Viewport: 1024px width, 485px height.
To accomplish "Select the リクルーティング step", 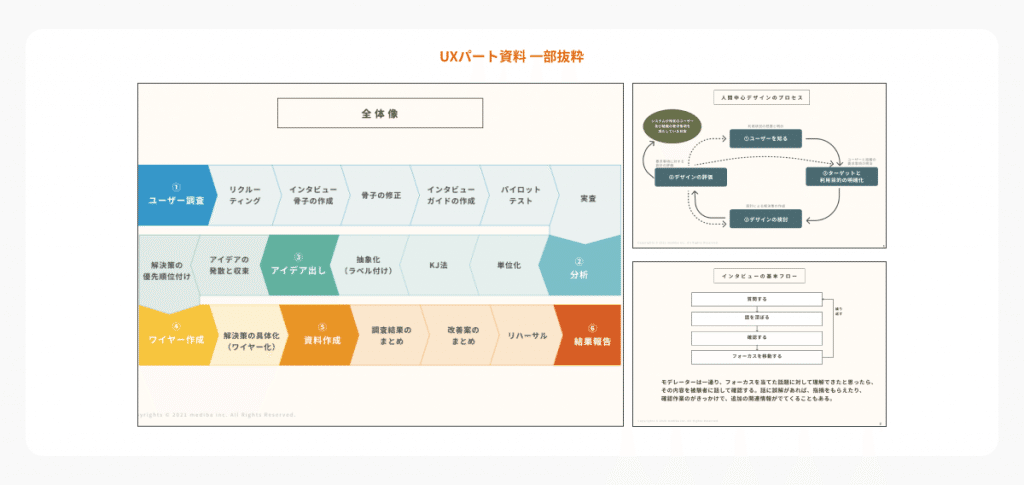I will pyautogui.click(x=246, y=195).
